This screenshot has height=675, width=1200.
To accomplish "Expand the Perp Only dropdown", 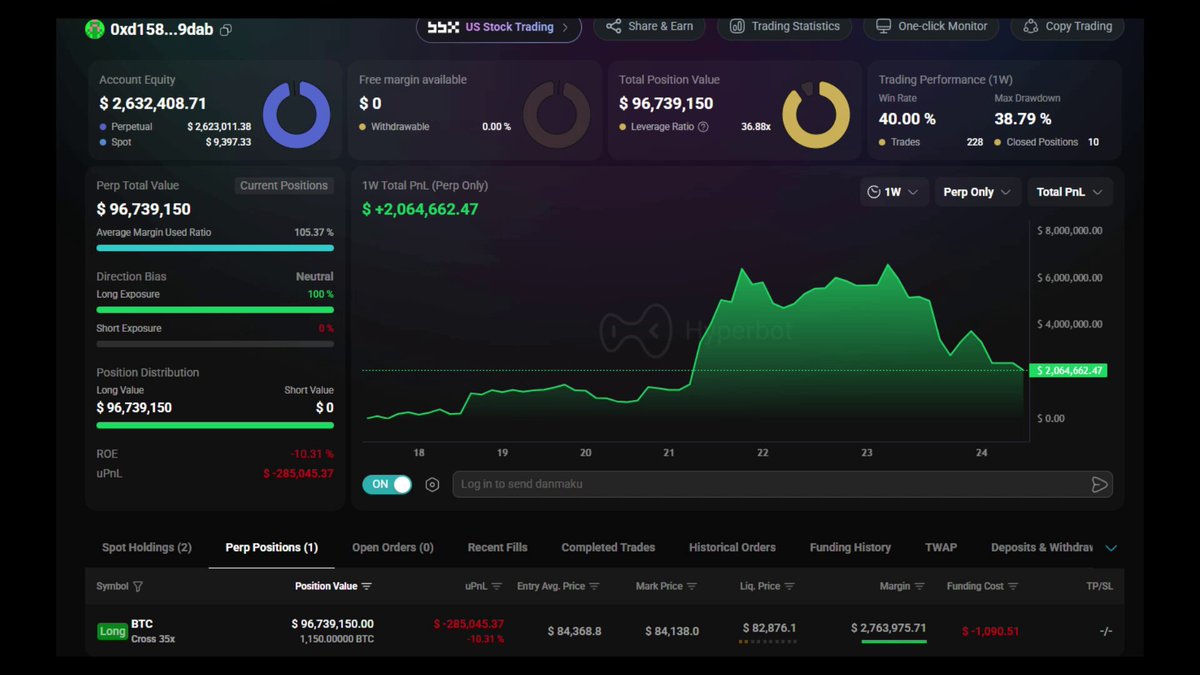I will pos(977,192).
